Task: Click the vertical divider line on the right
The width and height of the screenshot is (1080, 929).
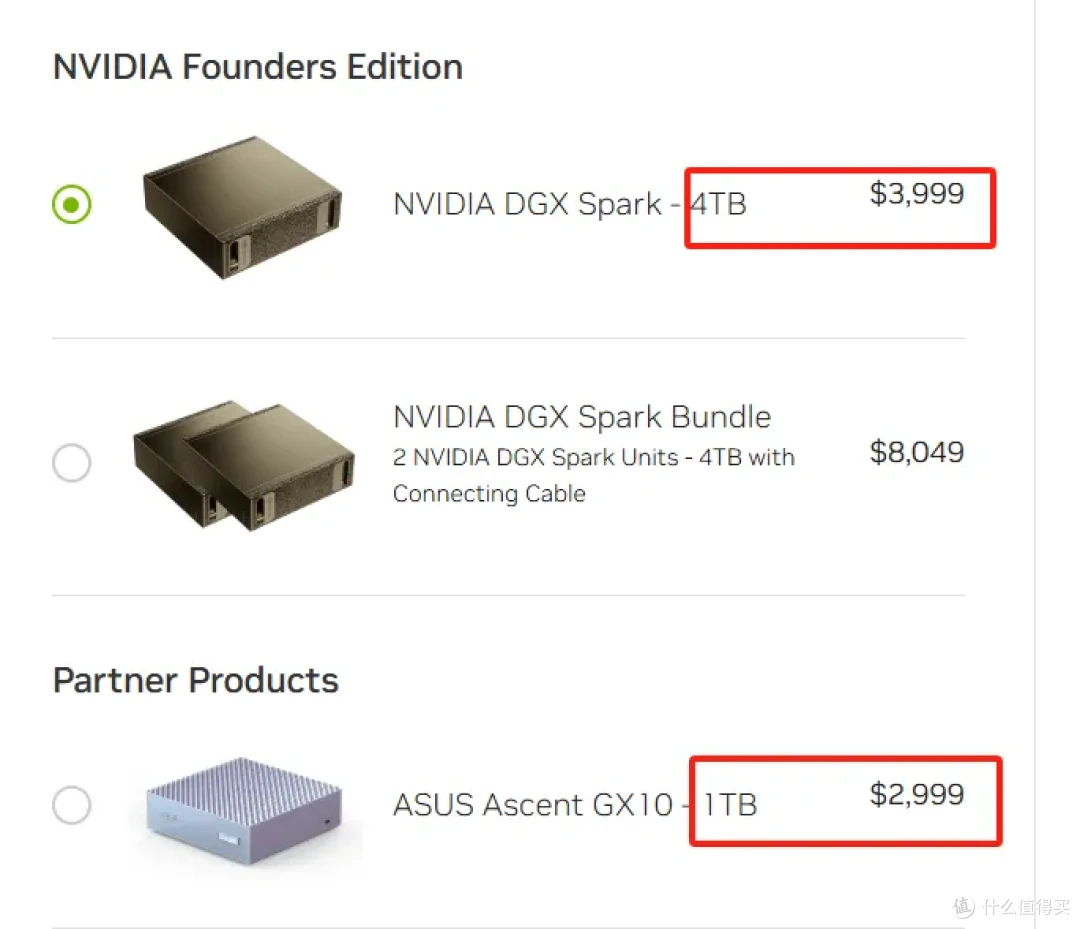Action: tap(1035, 464)
